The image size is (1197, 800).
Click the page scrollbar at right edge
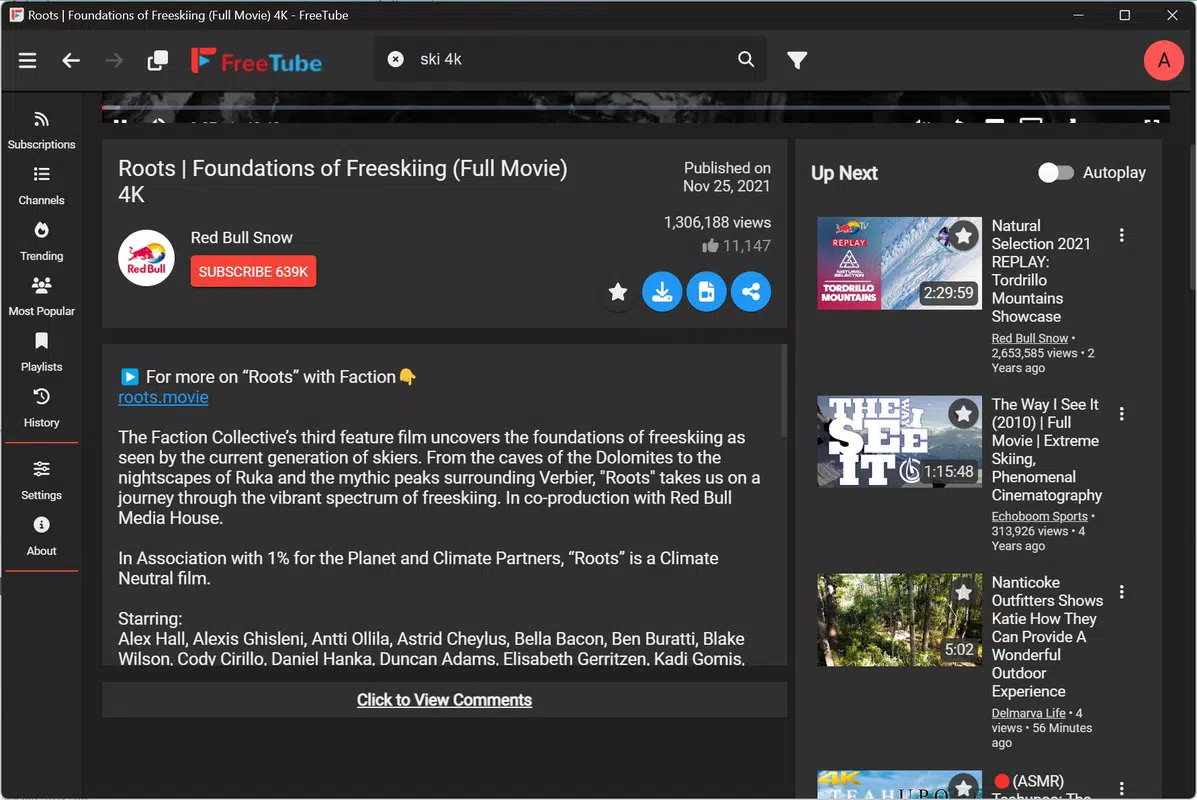pyautogui.click(x=1192, y=217)
